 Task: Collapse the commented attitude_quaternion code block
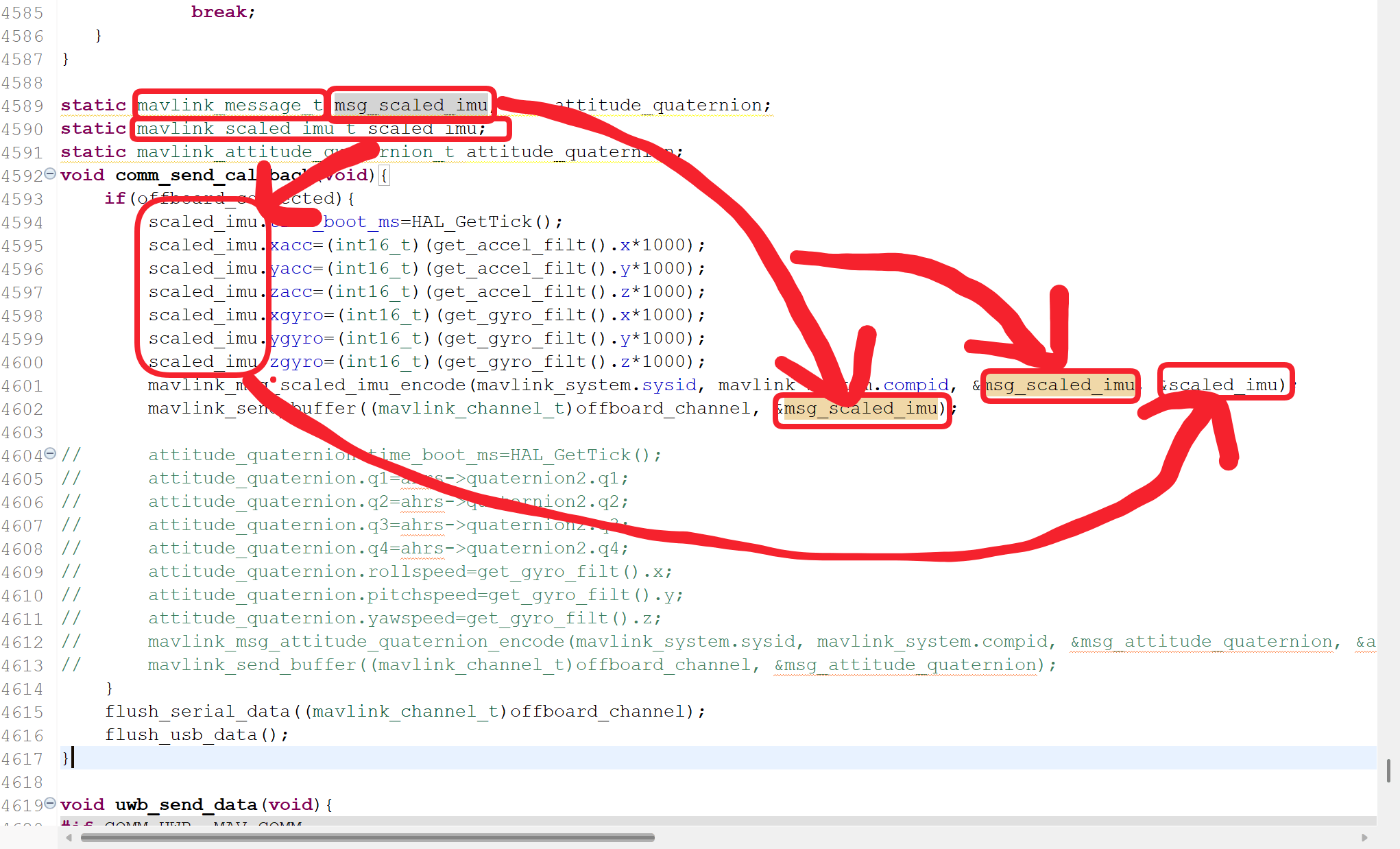click(49, 454)
